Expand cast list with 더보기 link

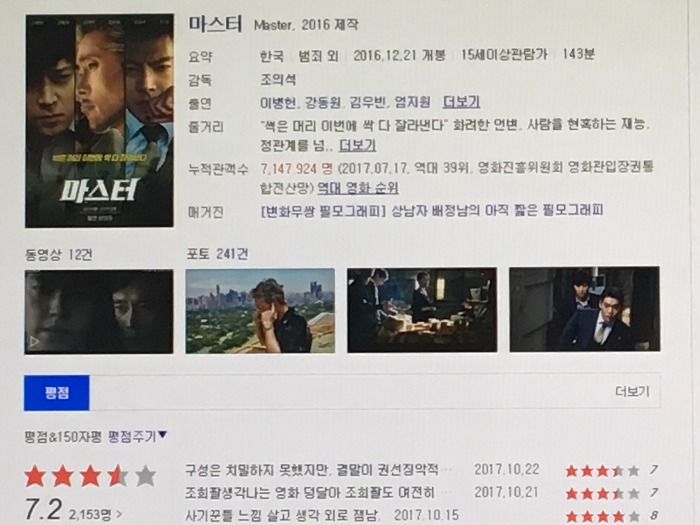point(461,102)
